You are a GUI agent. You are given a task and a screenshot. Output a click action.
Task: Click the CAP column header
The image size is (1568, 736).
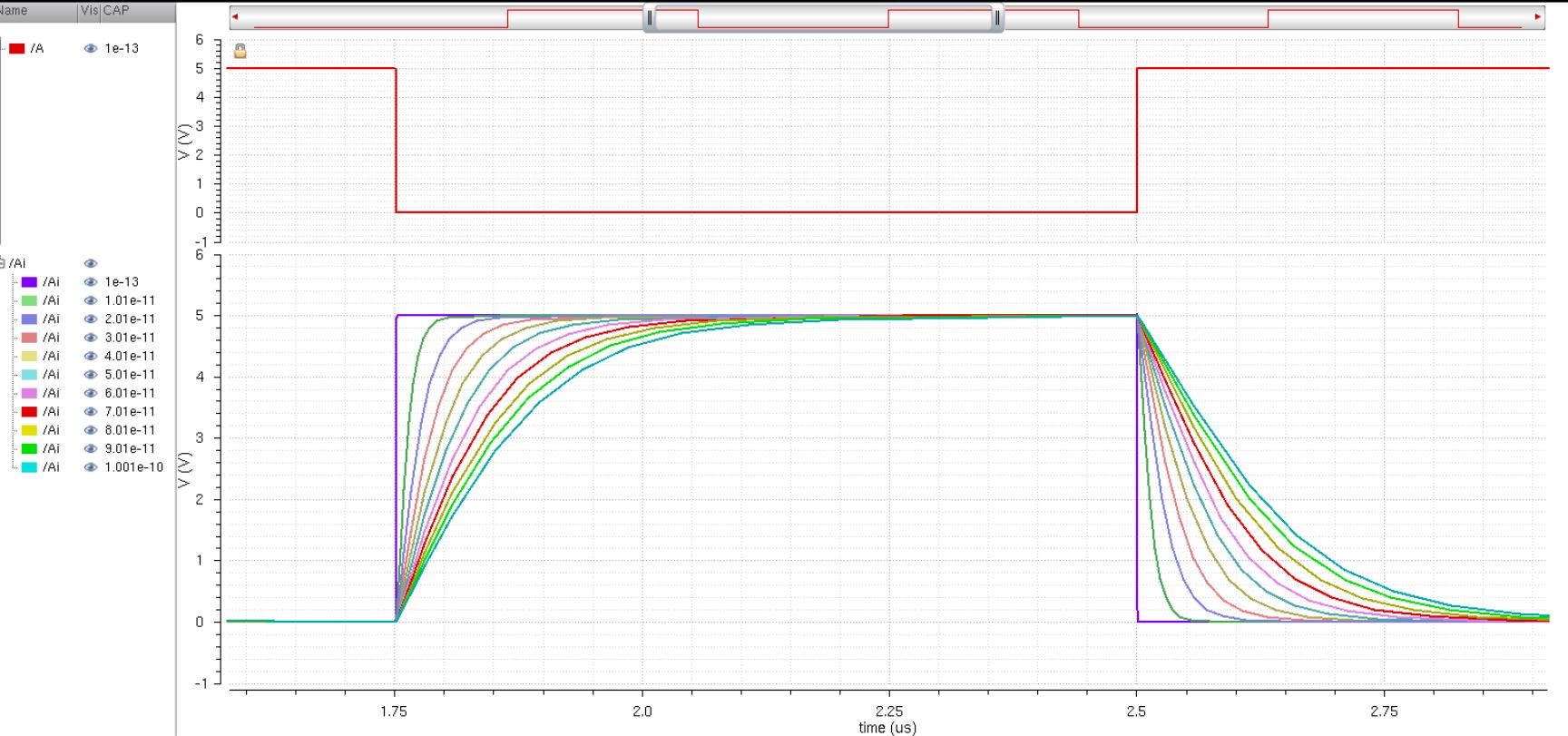[x=116, y=11]
